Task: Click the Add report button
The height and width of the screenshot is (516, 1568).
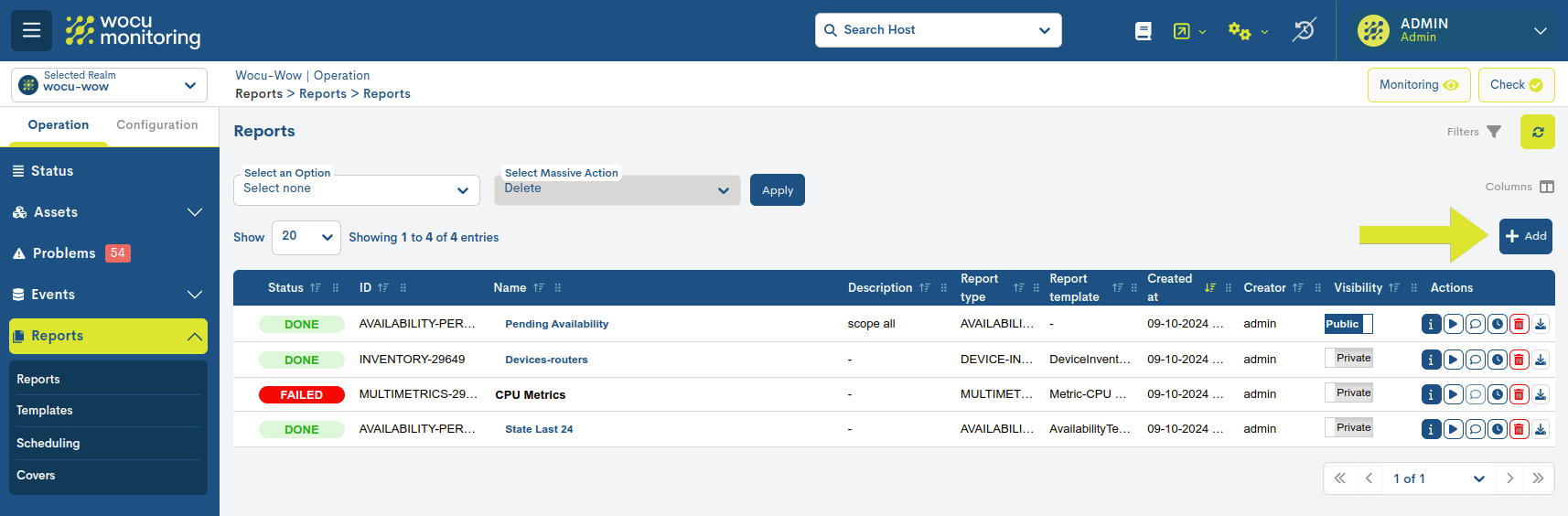Action: tap(1525, 236)
